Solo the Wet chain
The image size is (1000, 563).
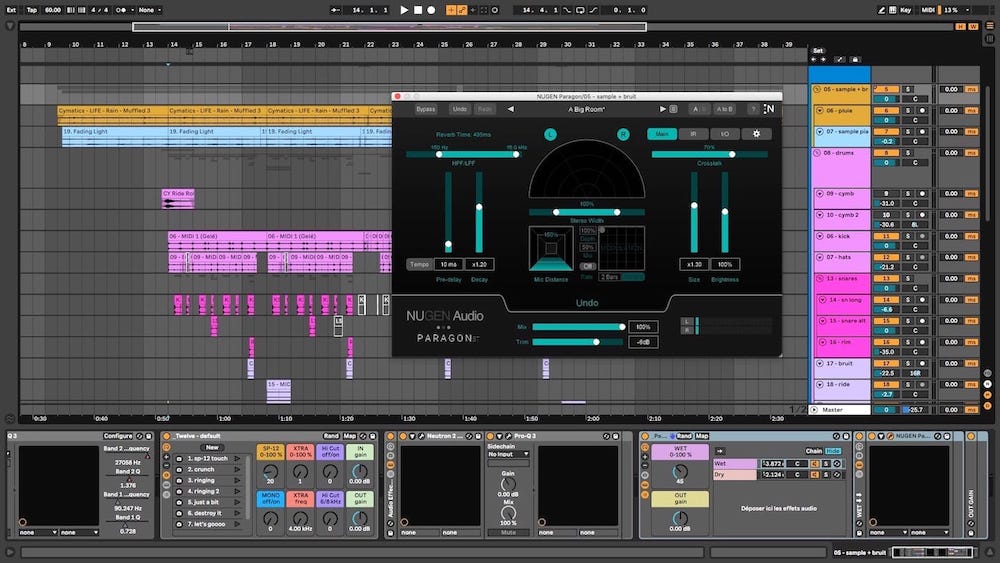[x=826, y=464]
